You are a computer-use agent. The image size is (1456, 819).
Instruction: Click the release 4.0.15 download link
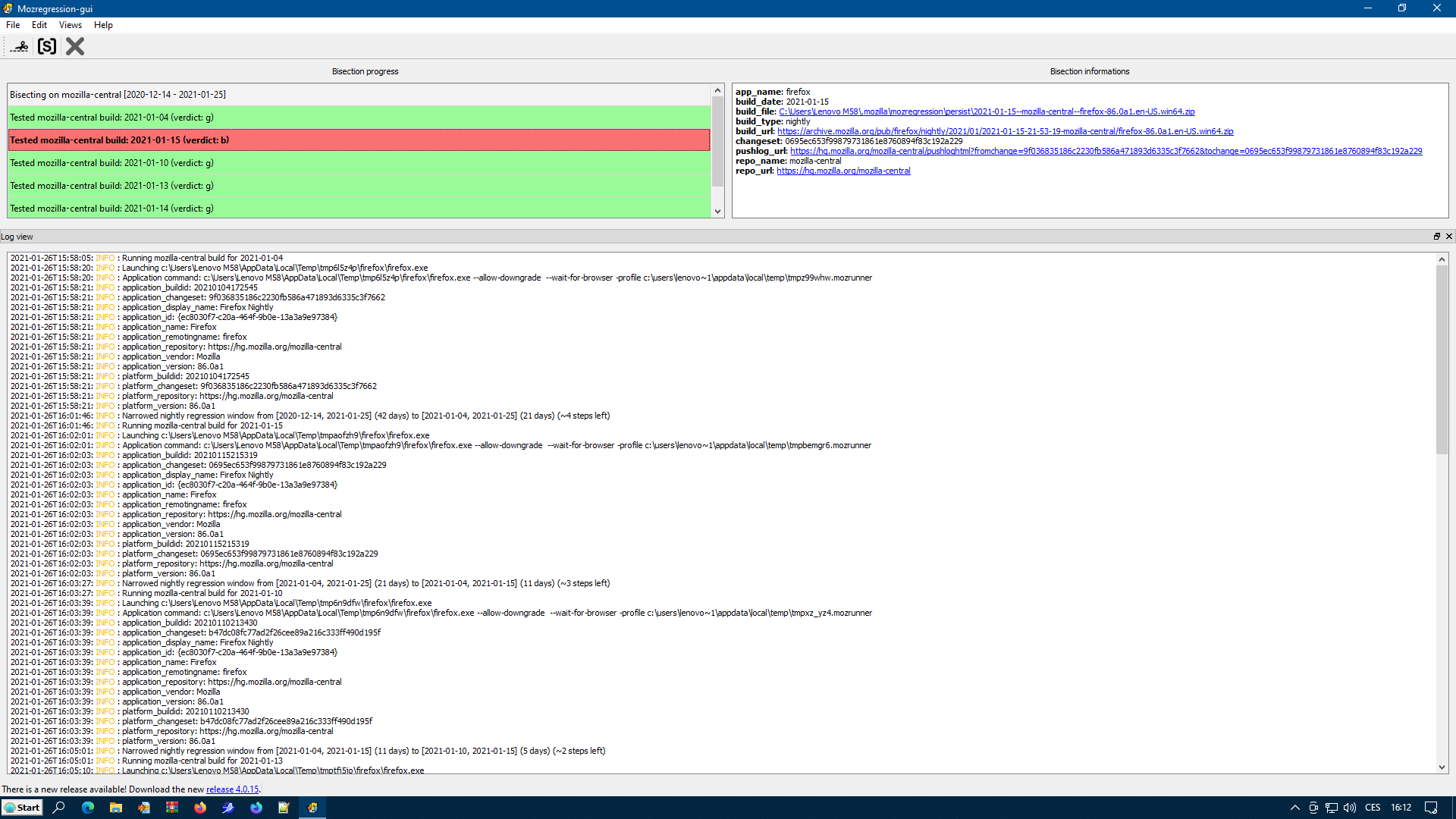(x=232, y=789)
